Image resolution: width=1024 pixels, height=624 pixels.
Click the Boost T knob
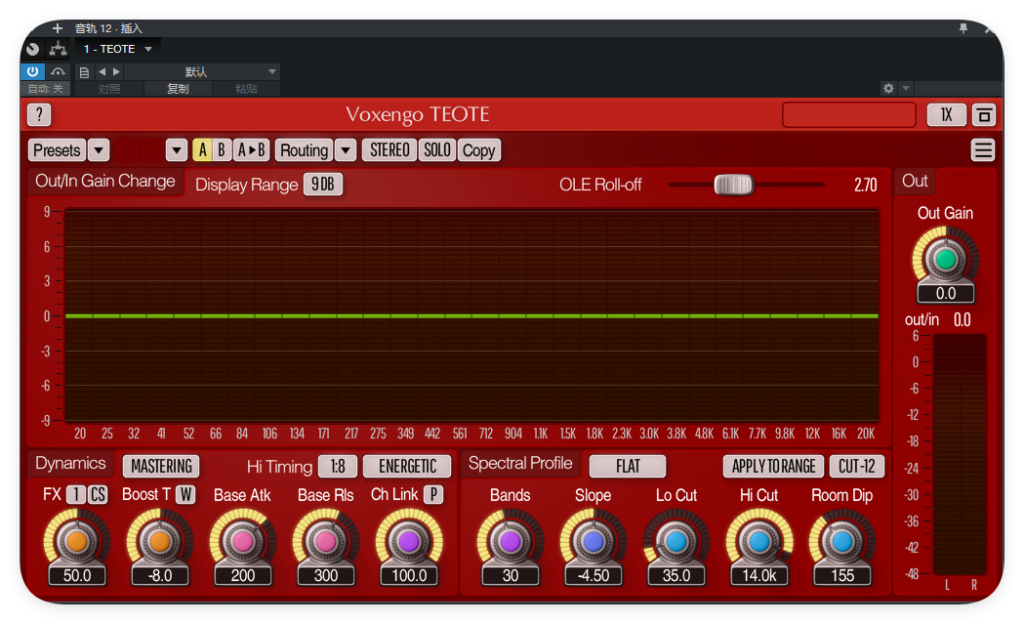pyautogui.click(x=160, y=541)
